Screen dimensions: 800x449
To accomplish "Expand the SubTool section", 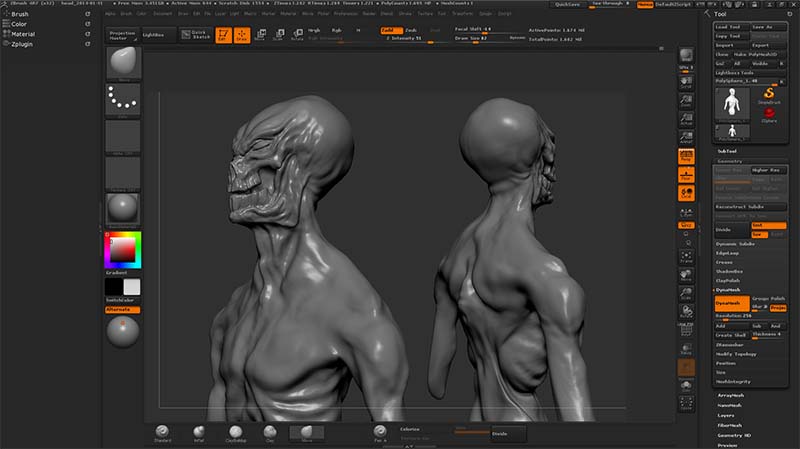I will point(727,151).
